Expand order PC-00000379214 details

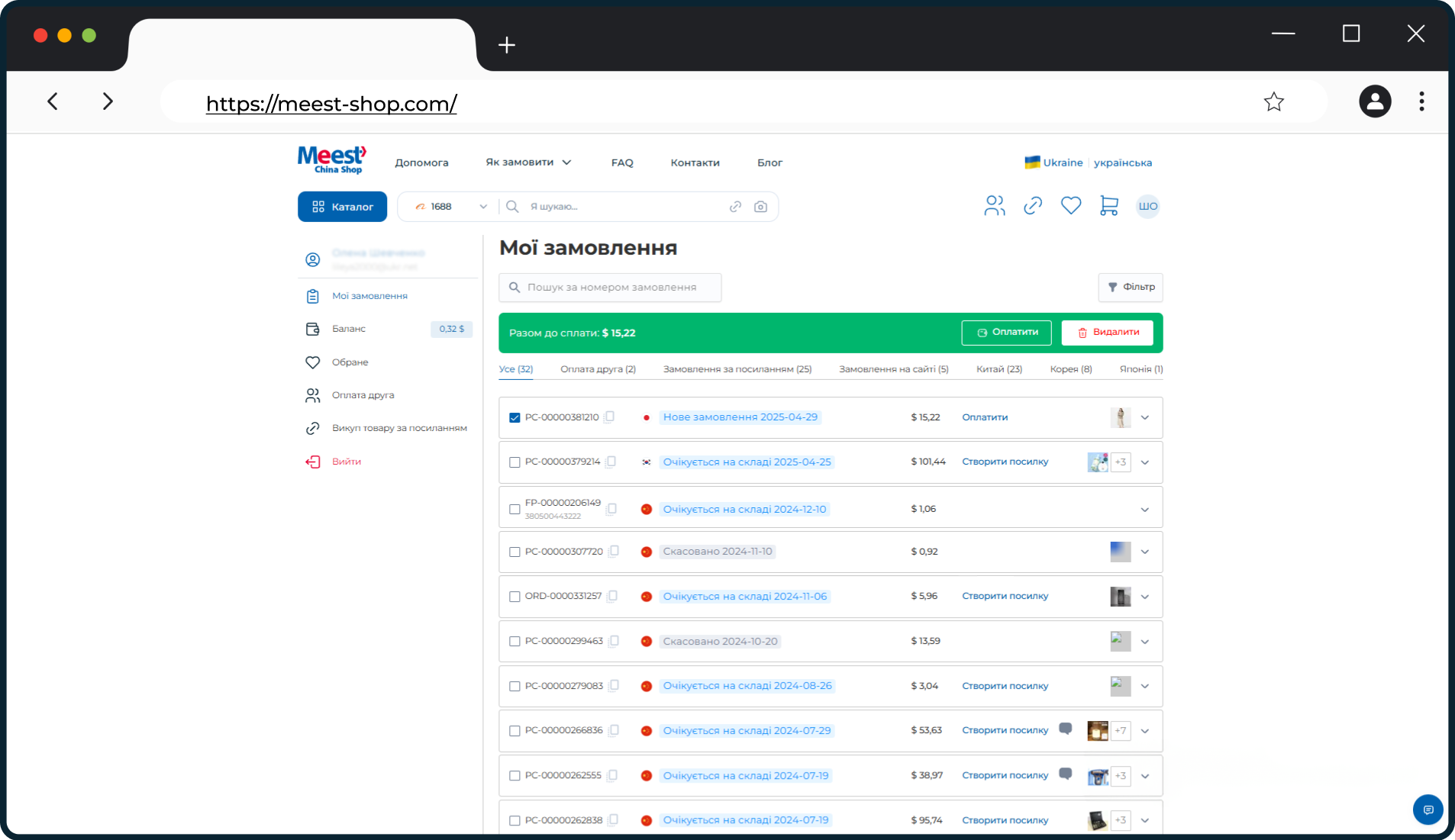tap(1144, 462)
